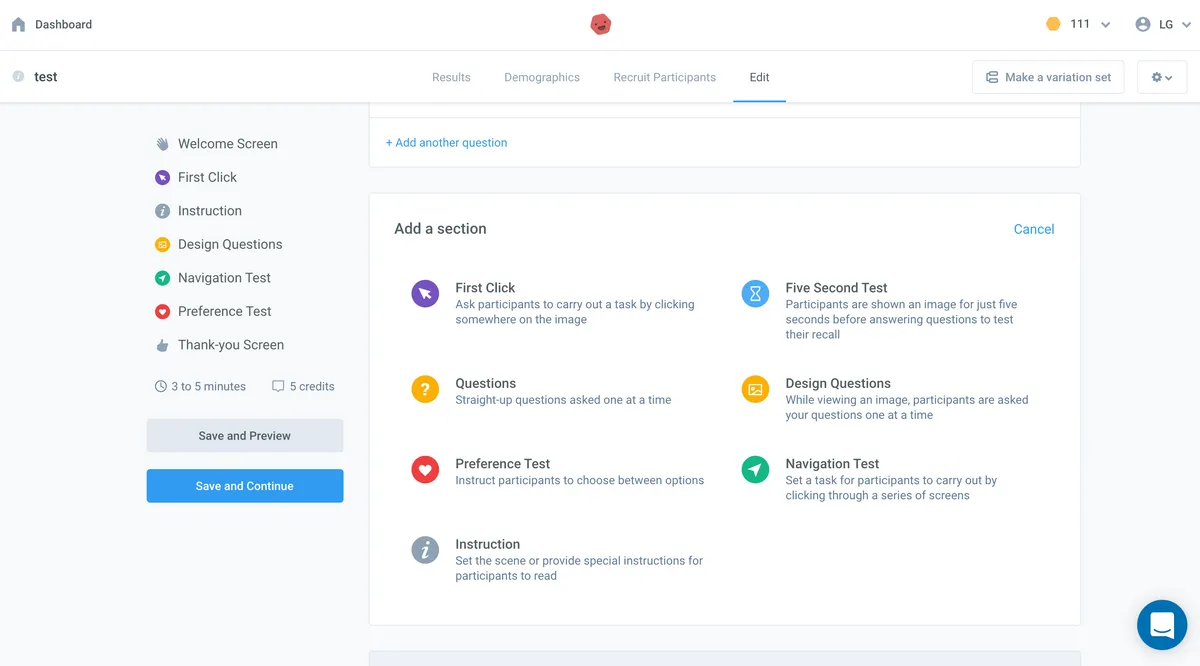1200x666 pixels.
Task: Click the 5 credits text
Action: tap(312, 386)
